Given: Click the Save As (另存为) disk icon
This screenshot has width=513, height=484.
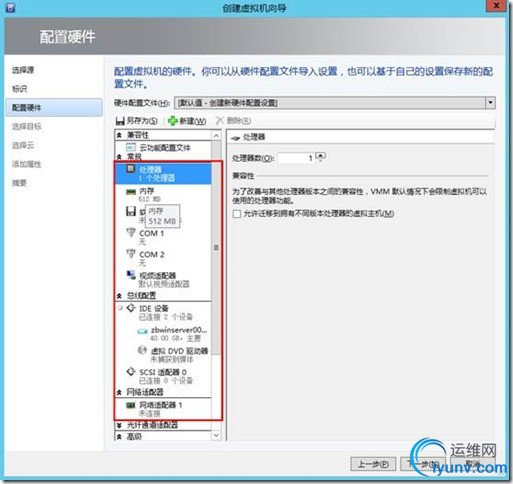Looking at the screenshot, I should click(120, 121).
